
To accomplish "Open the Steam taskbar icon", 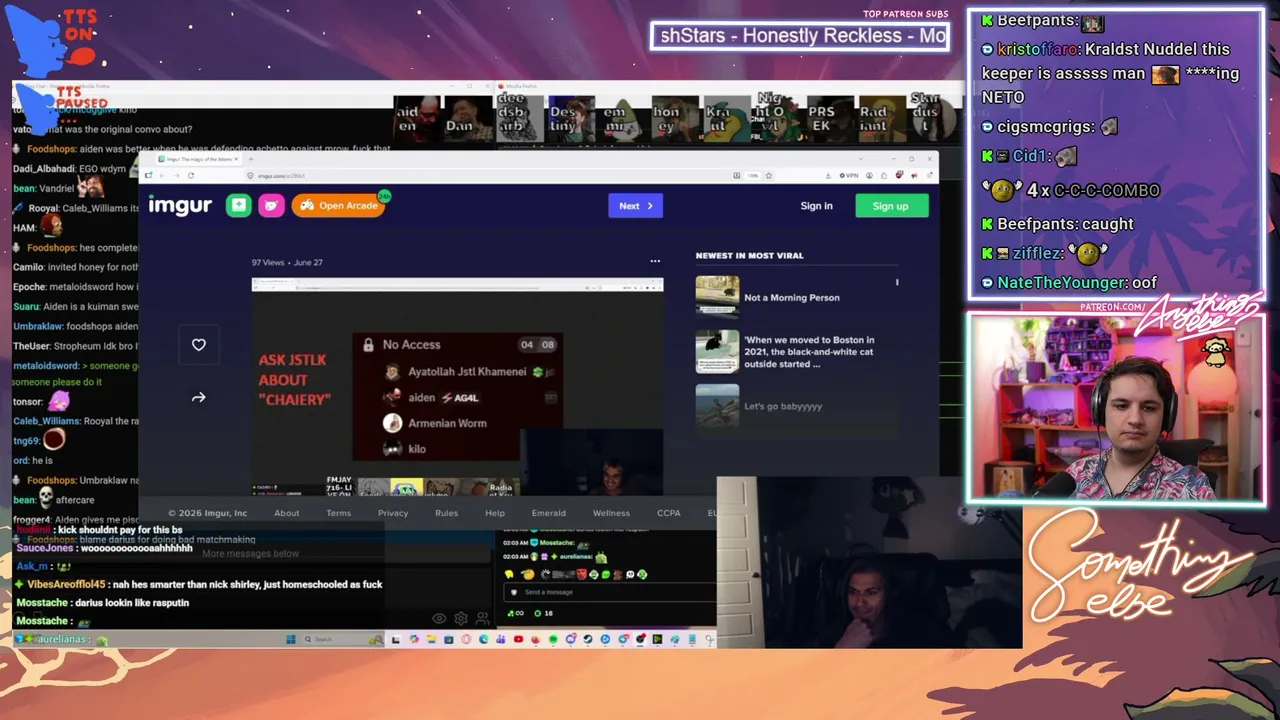I will (588, 639).
